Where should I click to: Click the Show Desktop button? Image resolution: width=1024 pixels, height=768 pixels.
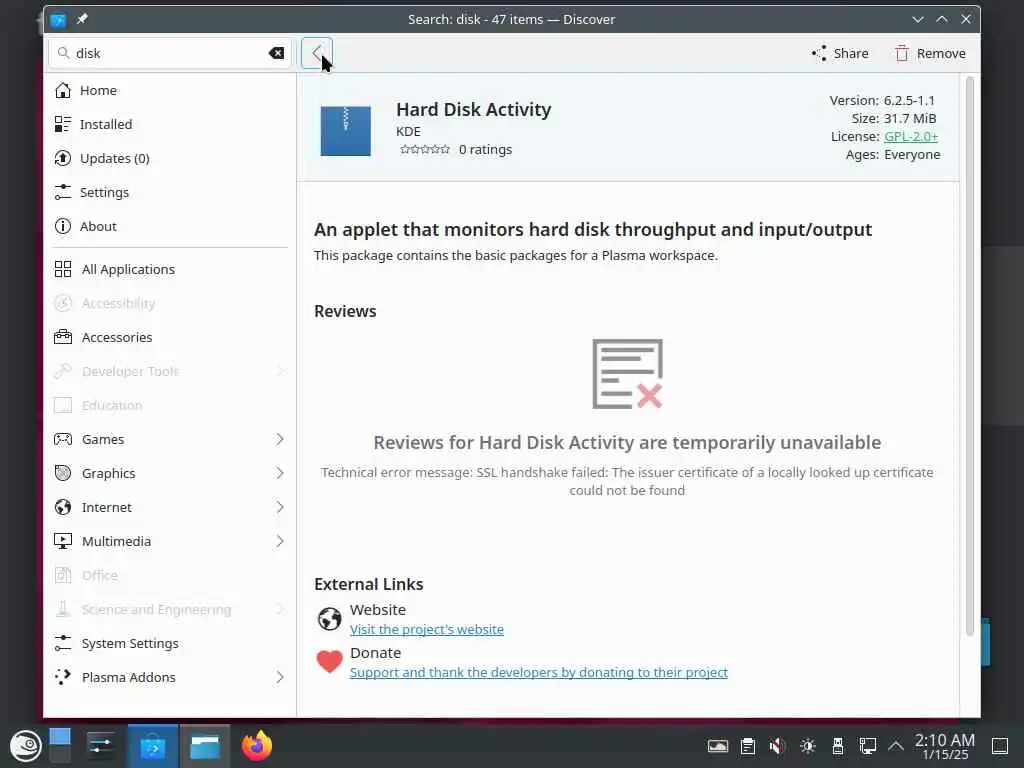coord(1000,746)
